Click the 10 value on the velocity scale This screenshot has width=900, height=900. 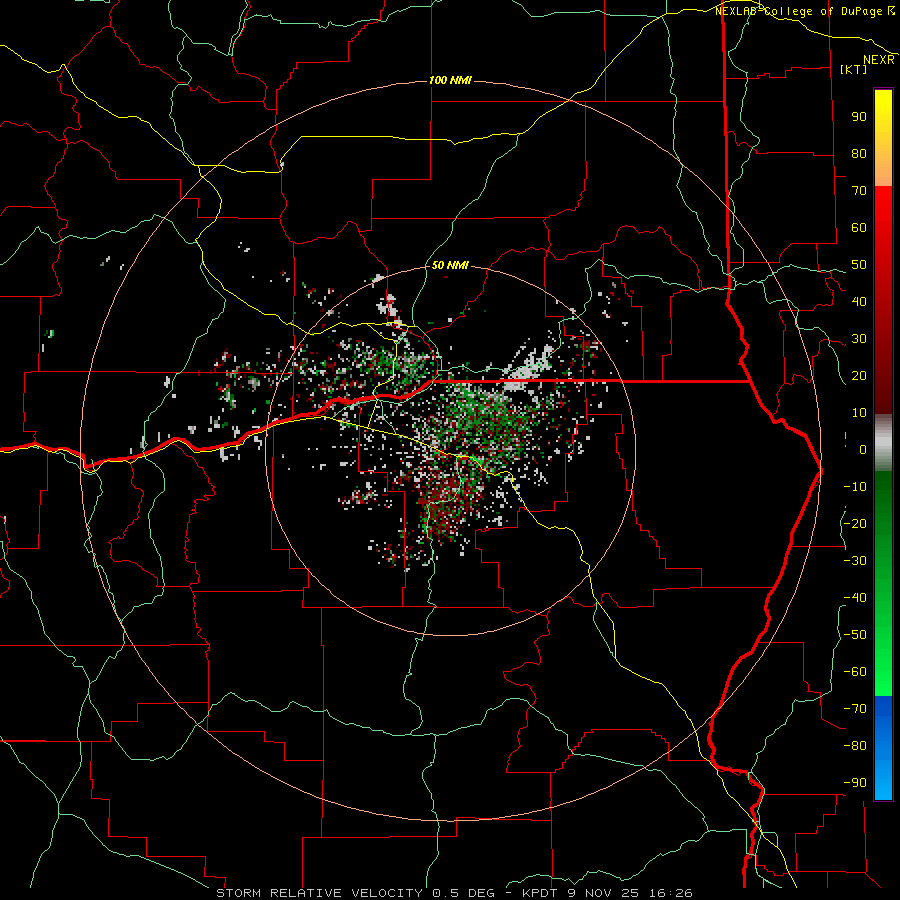pos(859,413)
